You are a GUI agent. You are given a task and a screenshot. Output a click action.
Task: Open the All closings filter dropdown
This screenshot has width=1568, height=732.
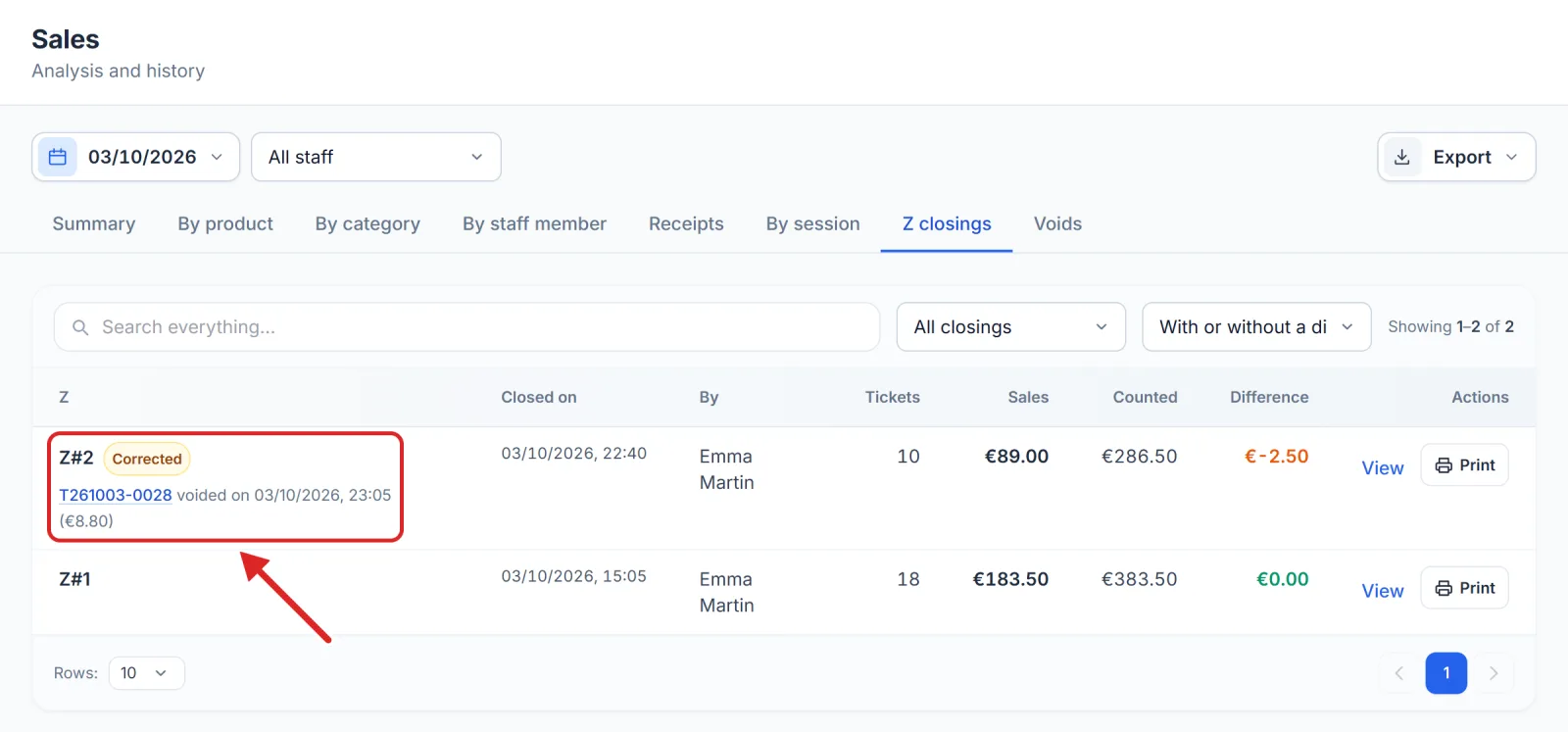point(1011,327)
